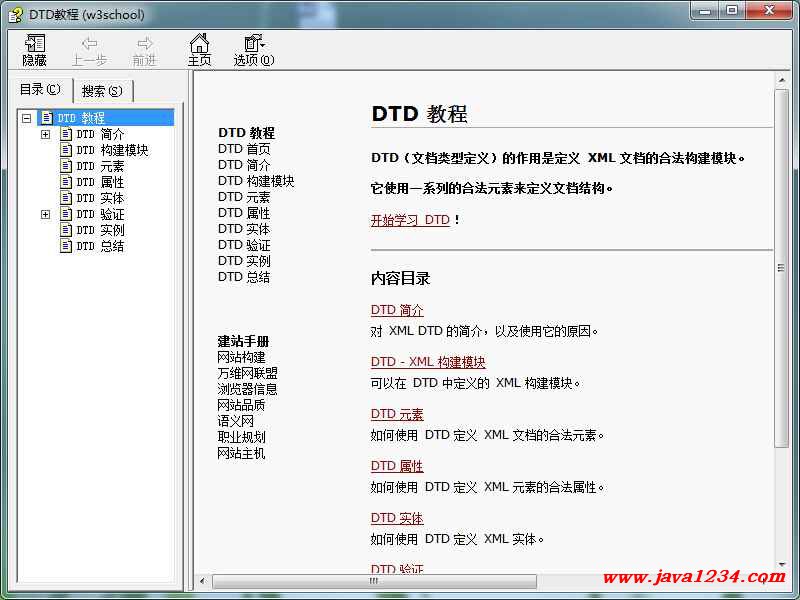Image resolution: width=800 pixels, height=600 pixels.
Task: Click page icon beside DTD 构建模块 tree node
Action: pyautogui.click(x=66, y=150)
